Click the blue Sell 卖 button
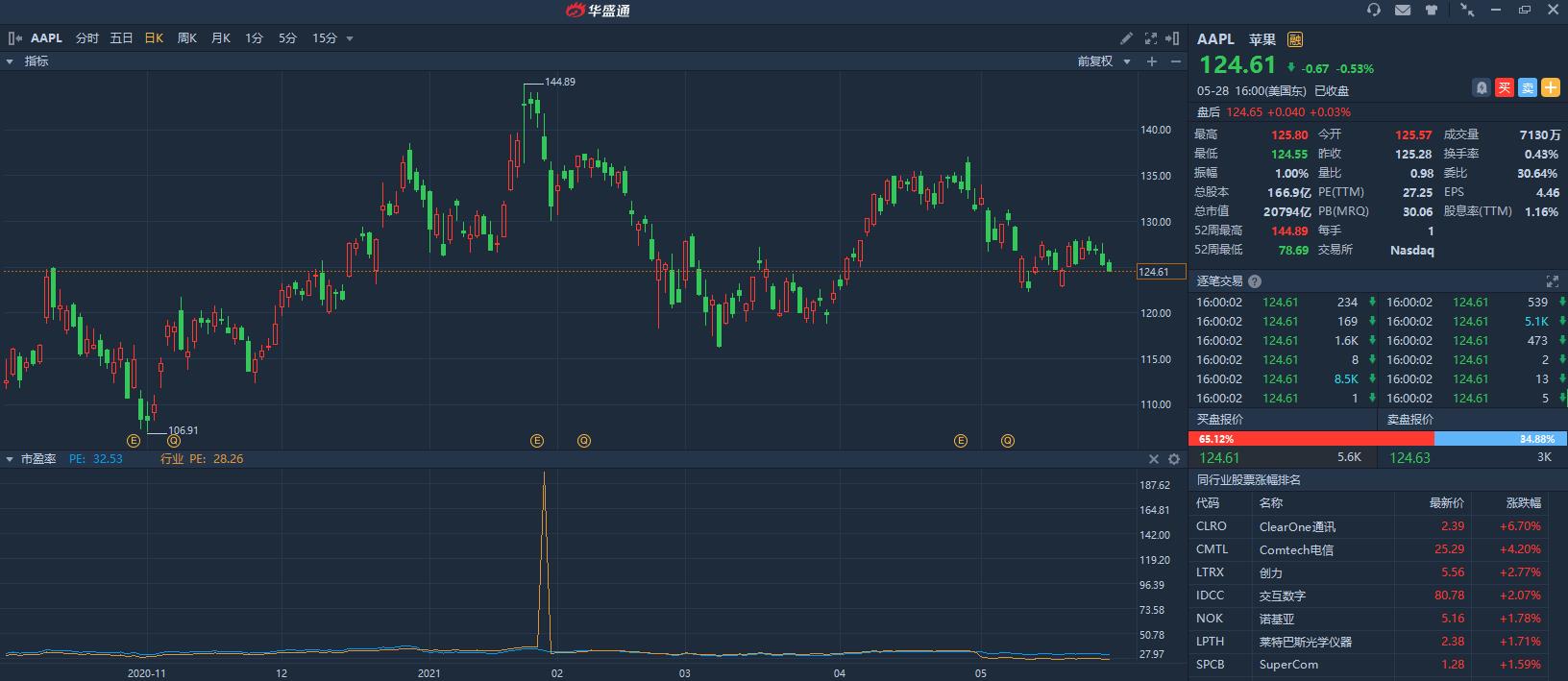The image size is (1568, 681). (x=1528, y=87)
